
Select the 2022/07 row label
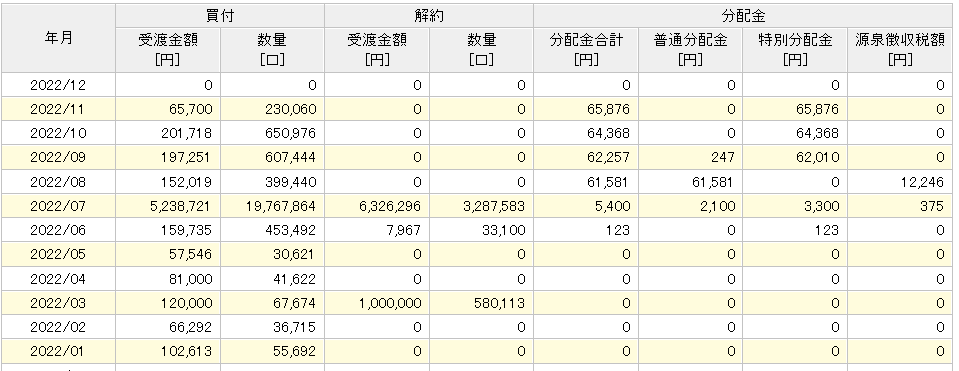pyautogui.click(x=58, y=206)
